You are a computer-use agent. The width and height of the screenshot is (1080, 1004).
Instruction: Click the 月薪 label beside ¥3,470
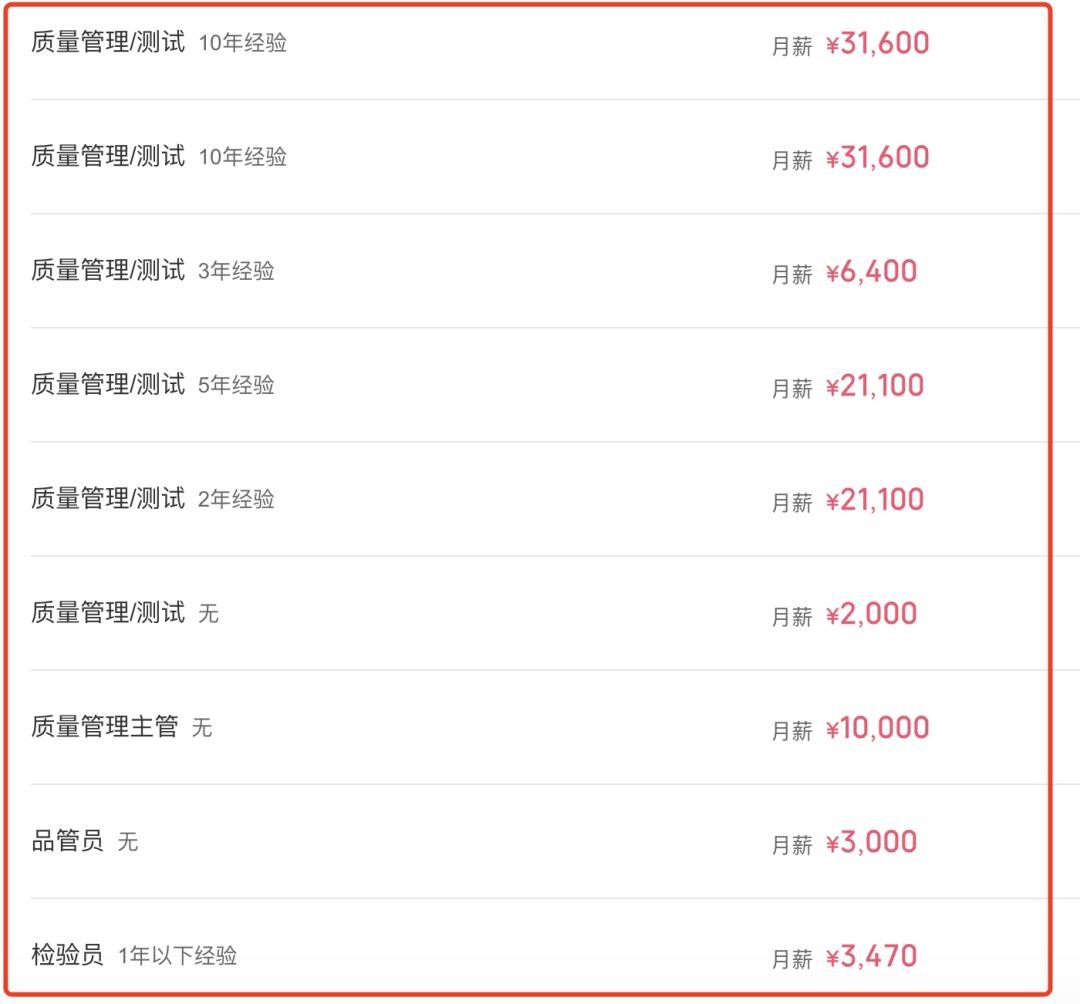pyautogui.click(x=792, y=959)
